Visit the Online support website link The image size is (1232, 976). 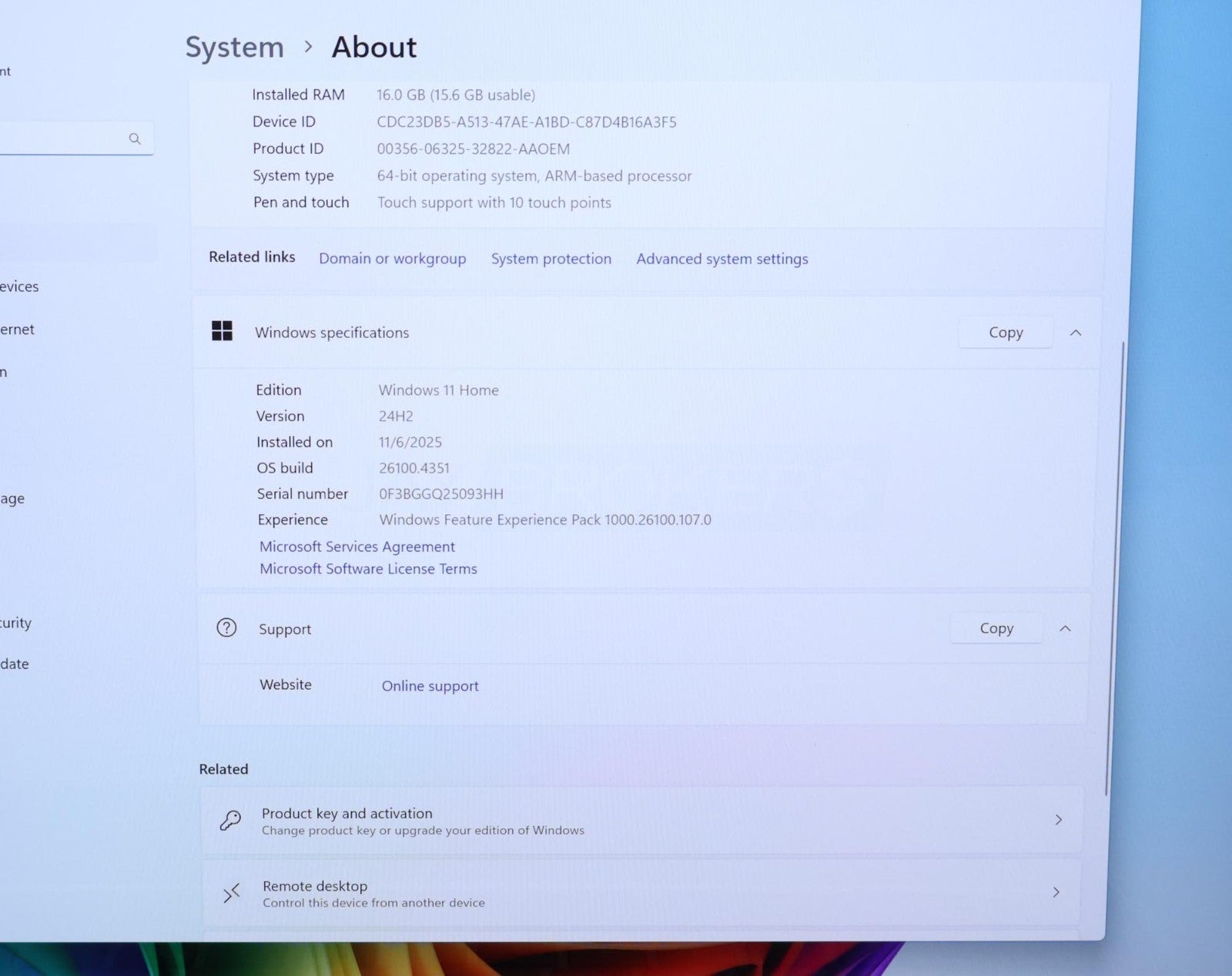(x=430, y=686)
